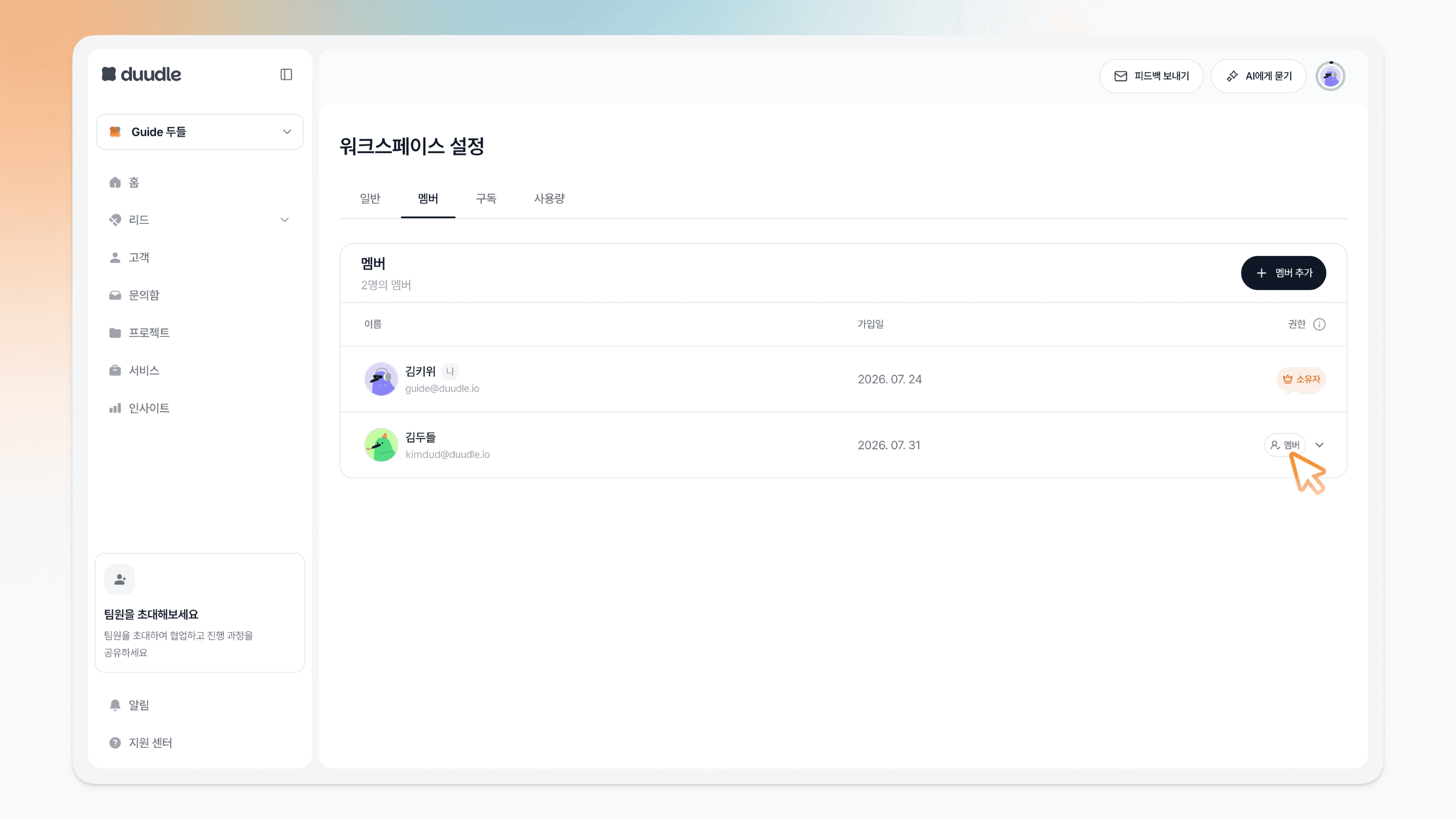1456x819 pixels.
Task: Click the 워크스페이스 설정 heading
Action: tap(411, 146)
